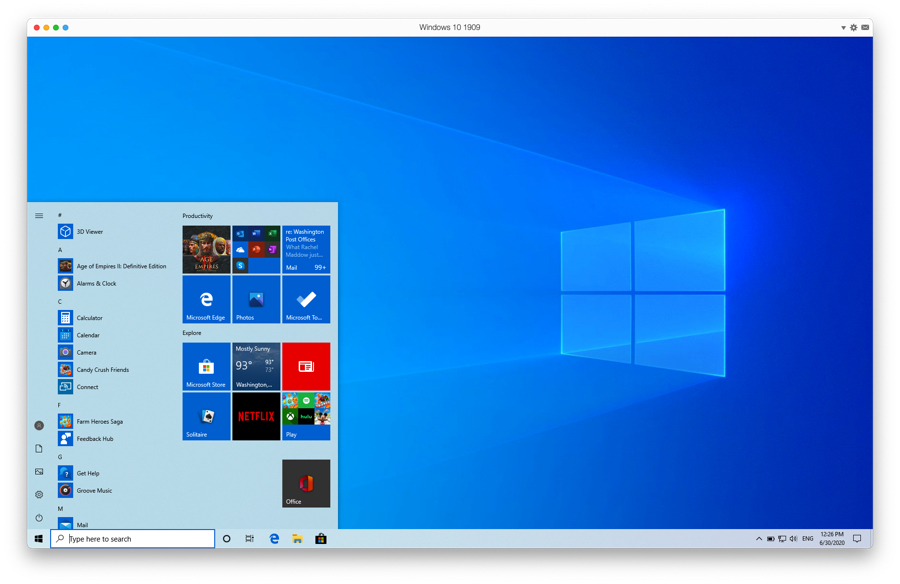Launch Groove Music

click(x=112, y=490)
